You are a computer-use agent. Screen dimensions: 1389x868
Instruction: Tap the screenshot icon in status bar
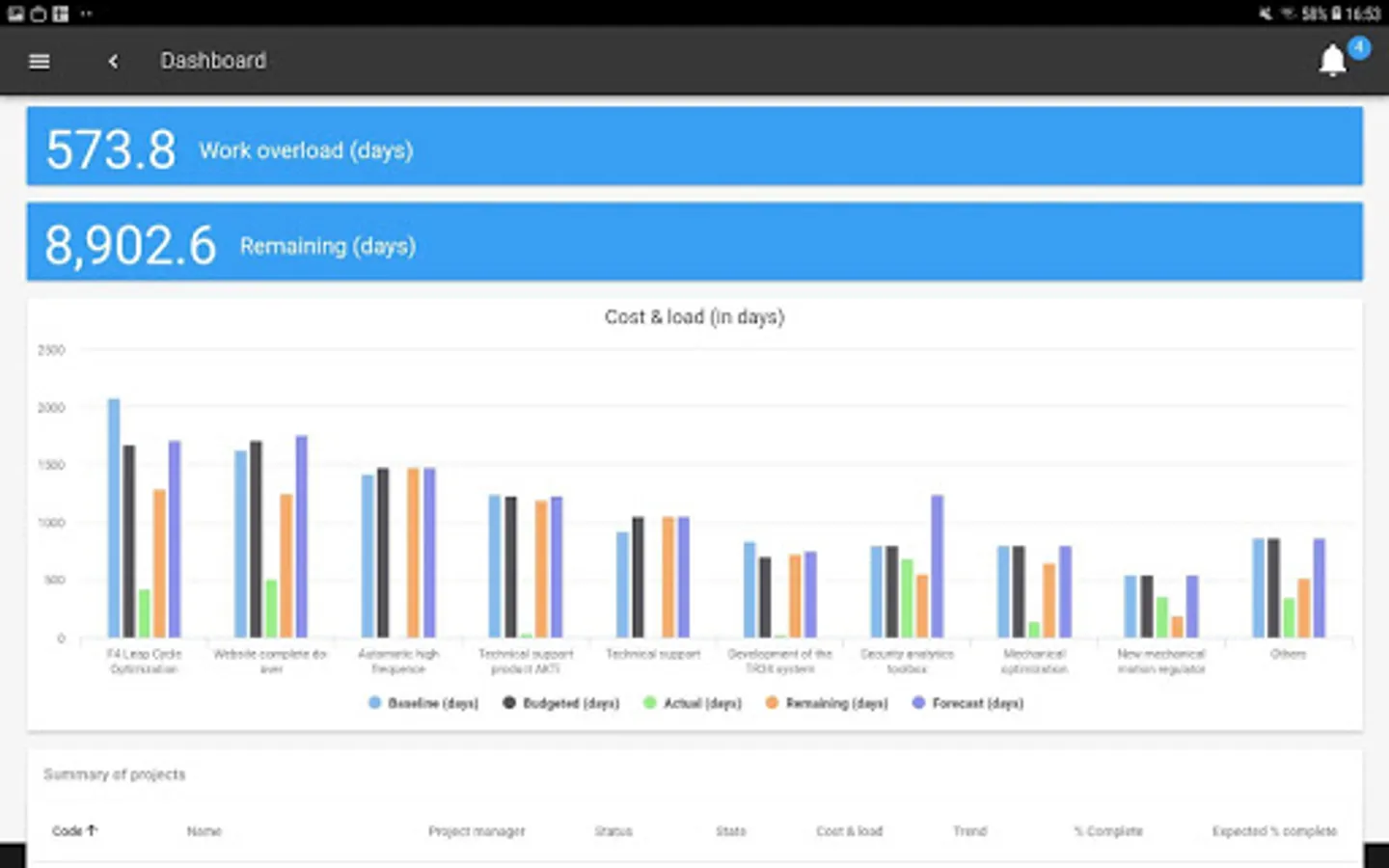[x=15, y=14]
